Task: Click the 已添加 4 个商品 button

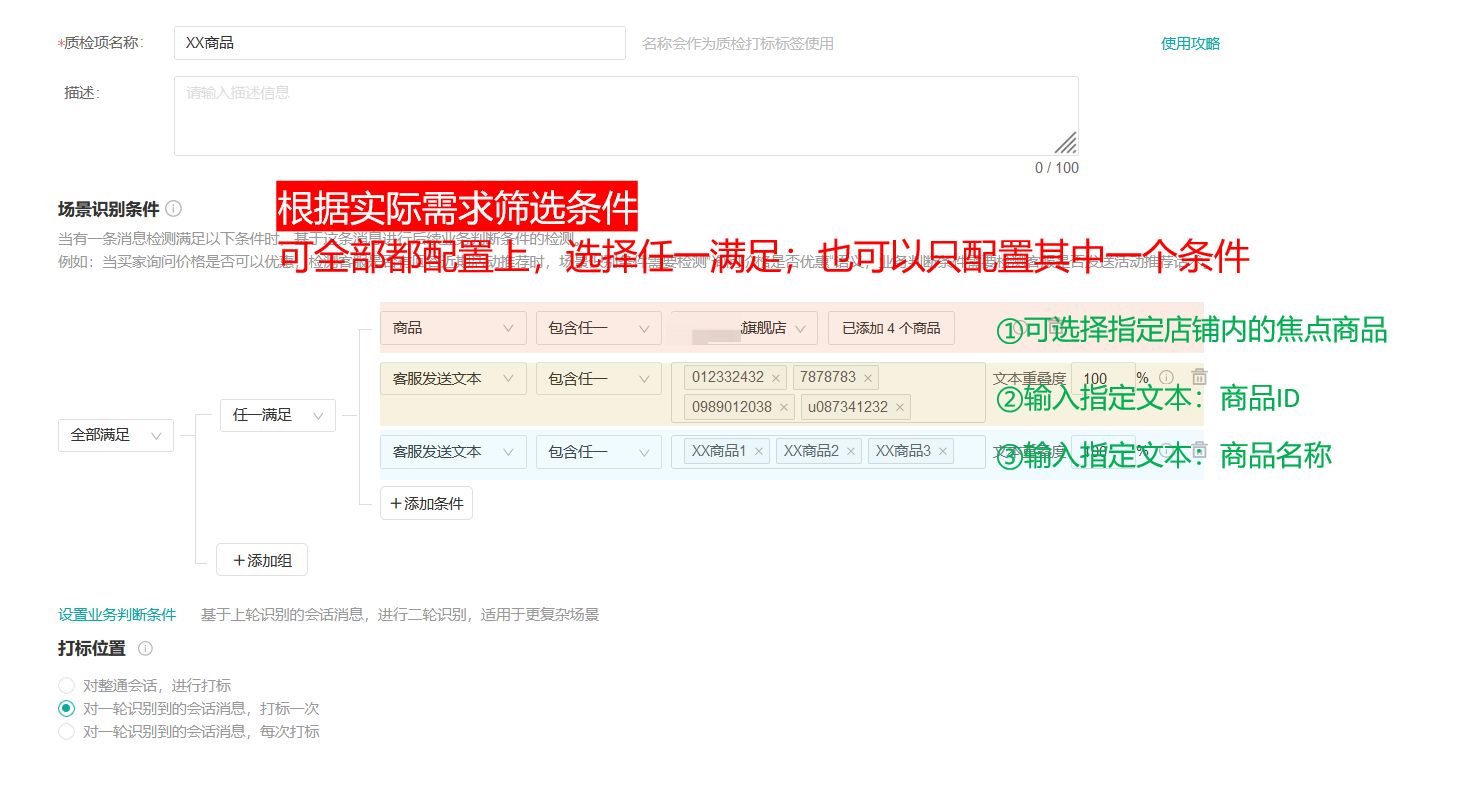Action: (891, 328)
